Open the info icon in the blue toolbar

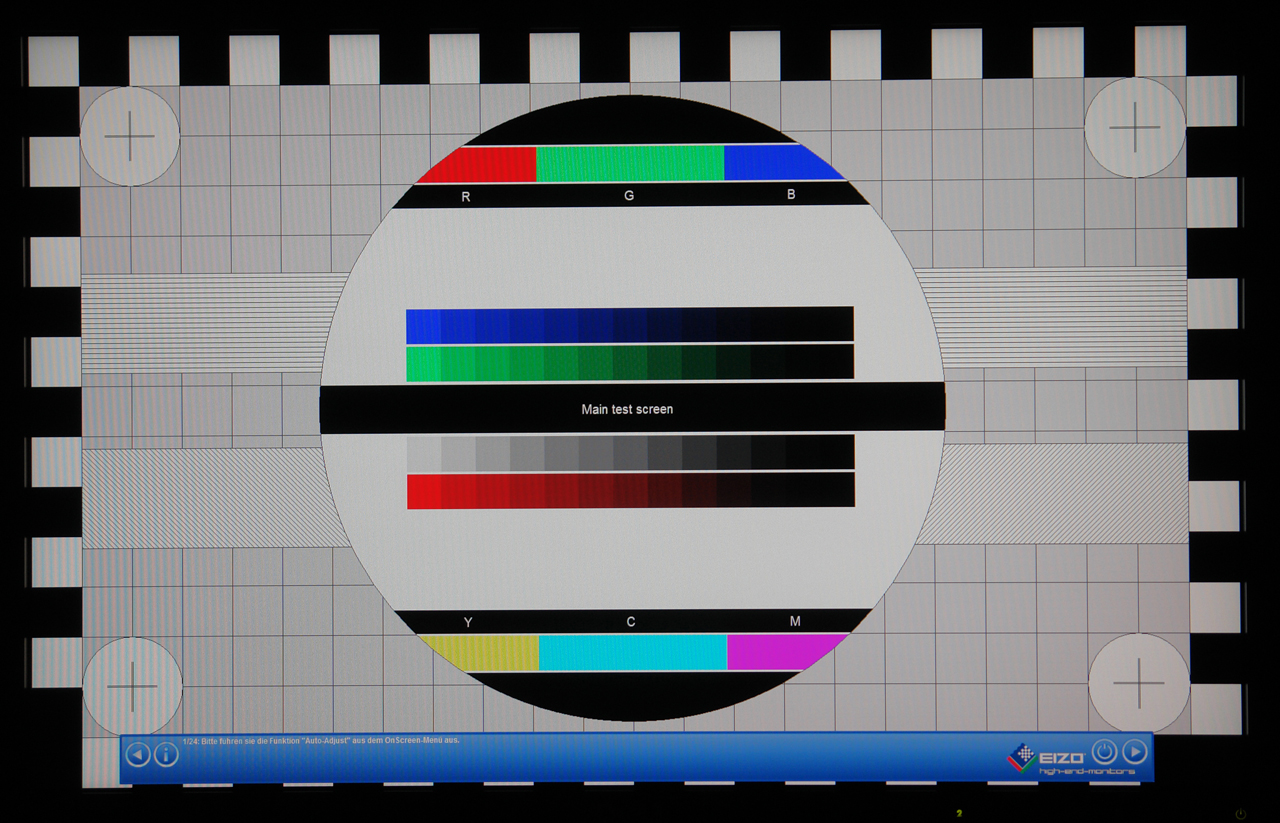click(166, 754)
